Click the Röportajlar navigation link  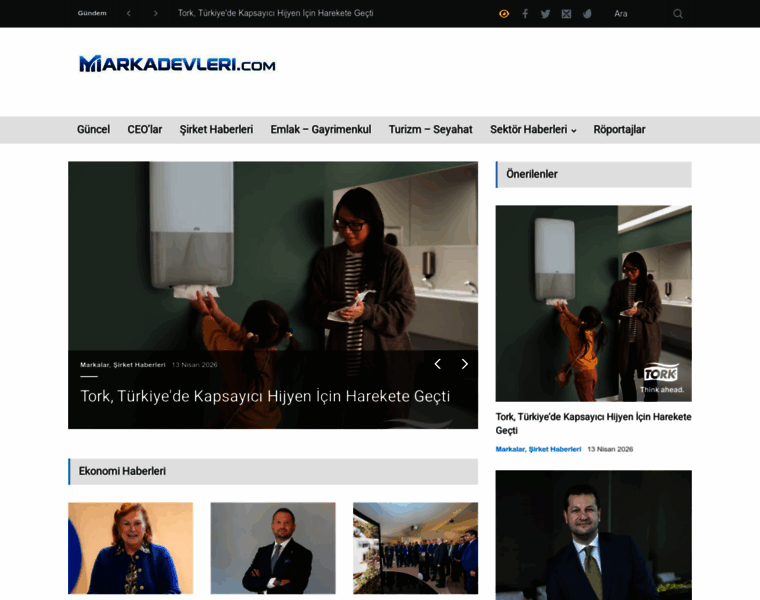click(x=619, y=130)
